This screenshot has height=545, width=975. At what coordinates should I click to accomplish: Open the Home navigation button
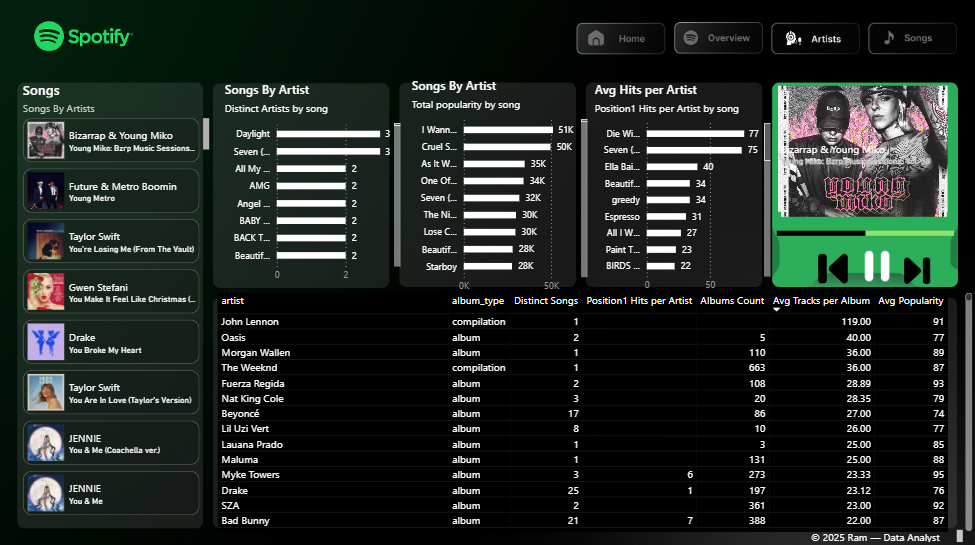click(x=620, y=38)
